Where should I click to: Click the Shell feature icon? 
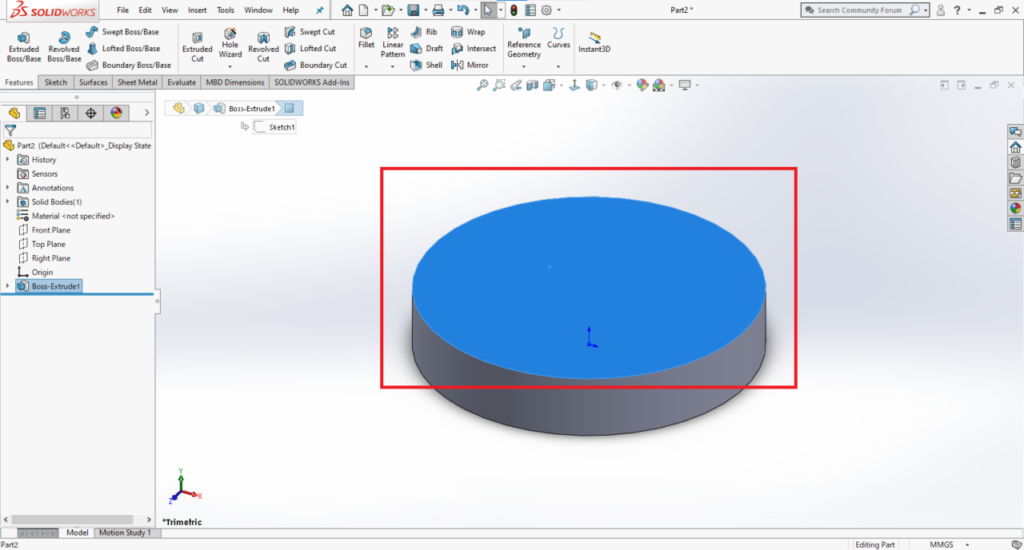coord(427,65)
